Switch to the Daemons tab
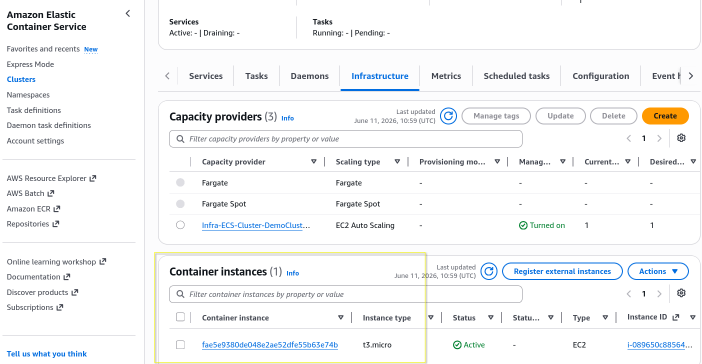The image size is (702, 364). pos(309,76)
